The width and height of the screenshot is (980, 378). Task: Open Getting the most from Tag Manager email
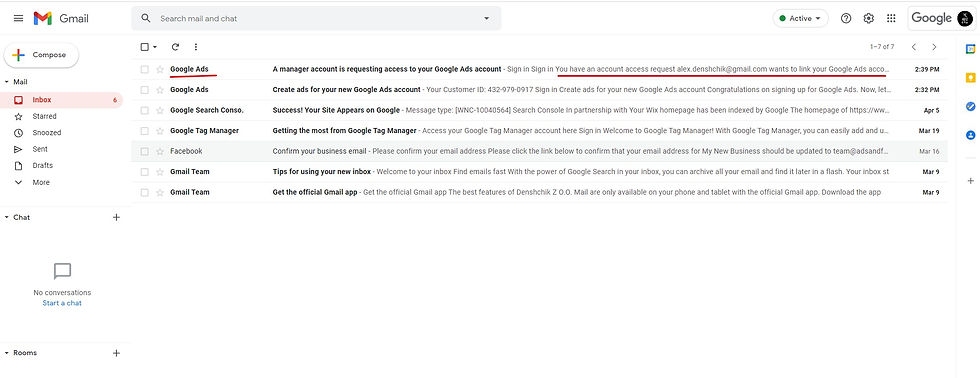click(540, 131)
